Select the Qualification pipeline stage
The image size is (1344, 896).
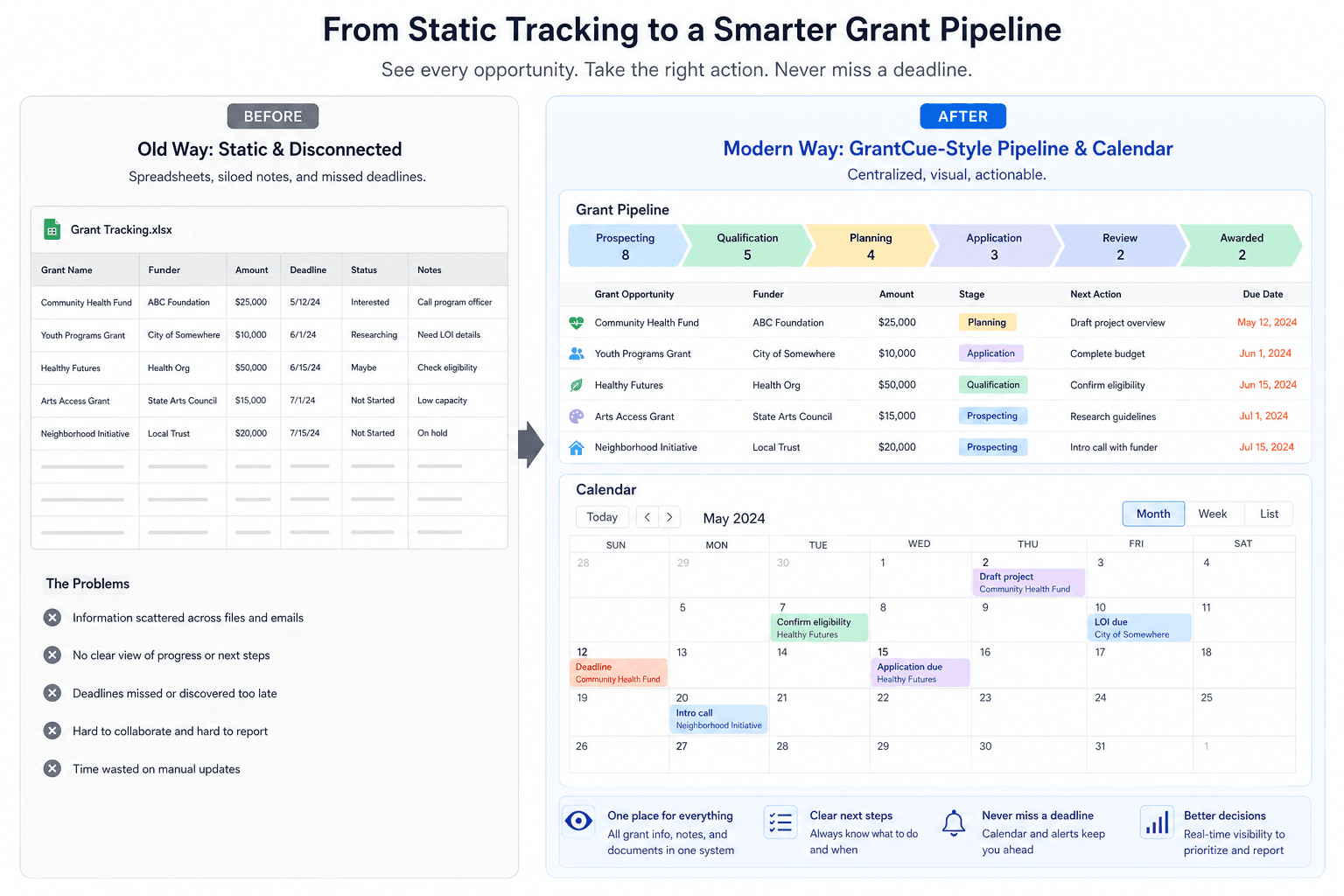pos(747,246)
